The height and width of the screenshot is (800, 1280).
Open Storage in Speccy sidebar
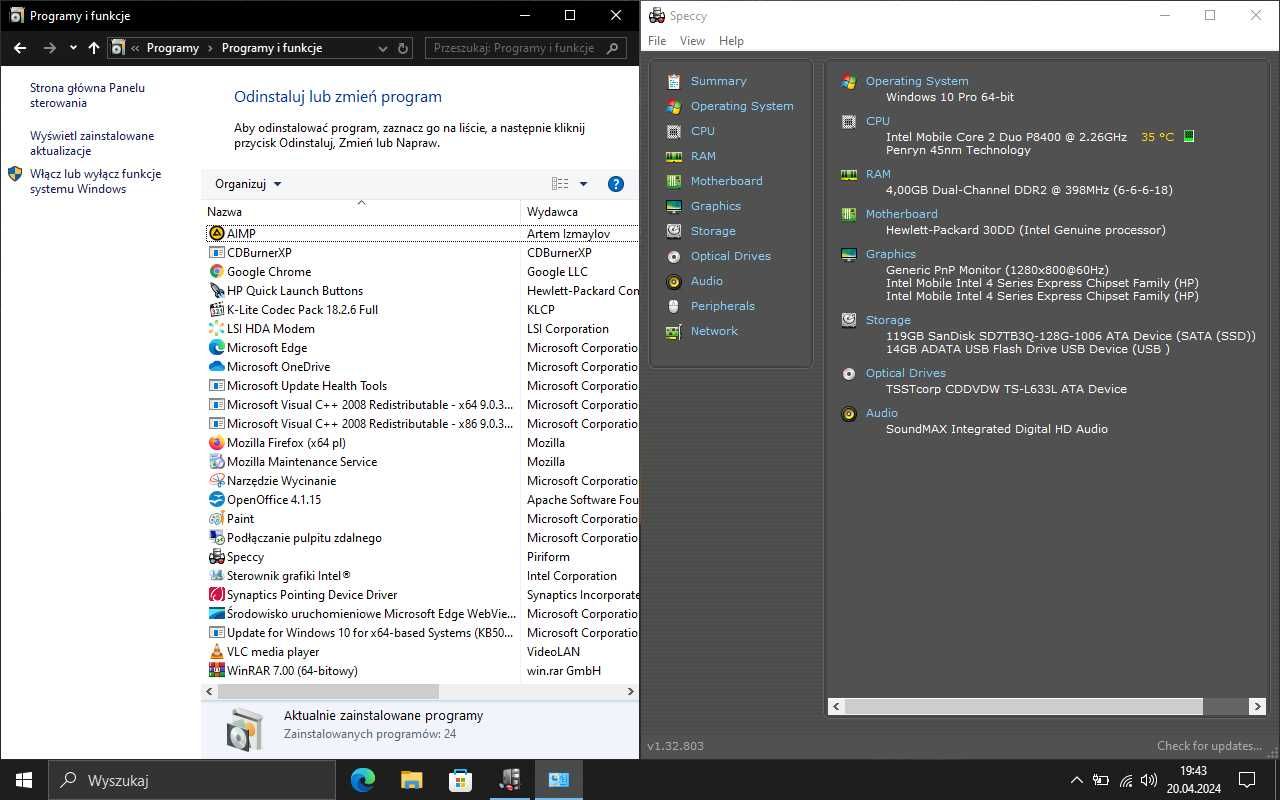pos(713,231)
